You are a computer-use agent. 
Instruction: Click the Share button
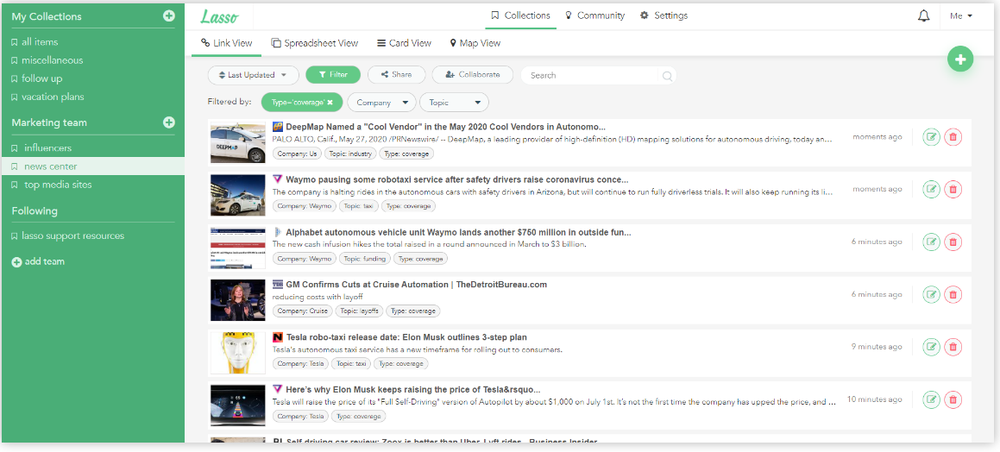tap(396, 75)
